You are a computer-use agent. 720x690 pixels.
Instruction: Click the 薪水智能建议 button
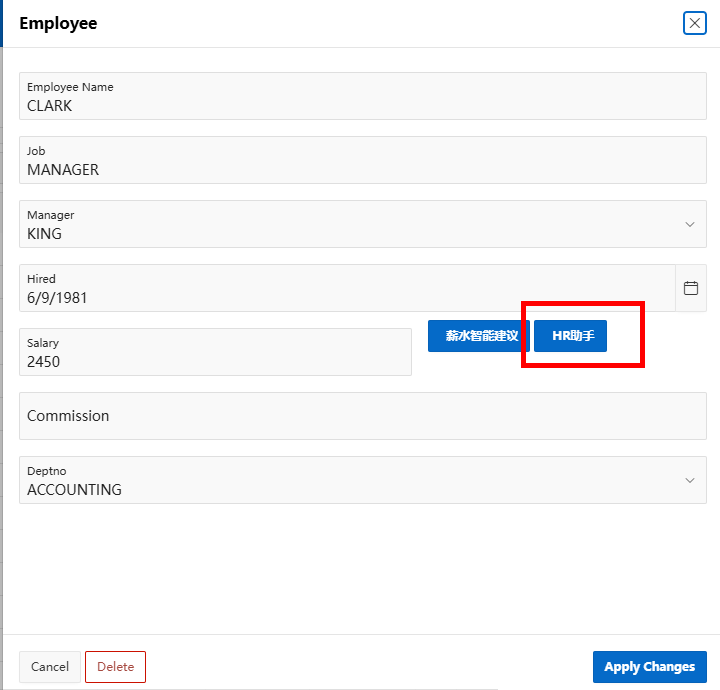point(478,336)
